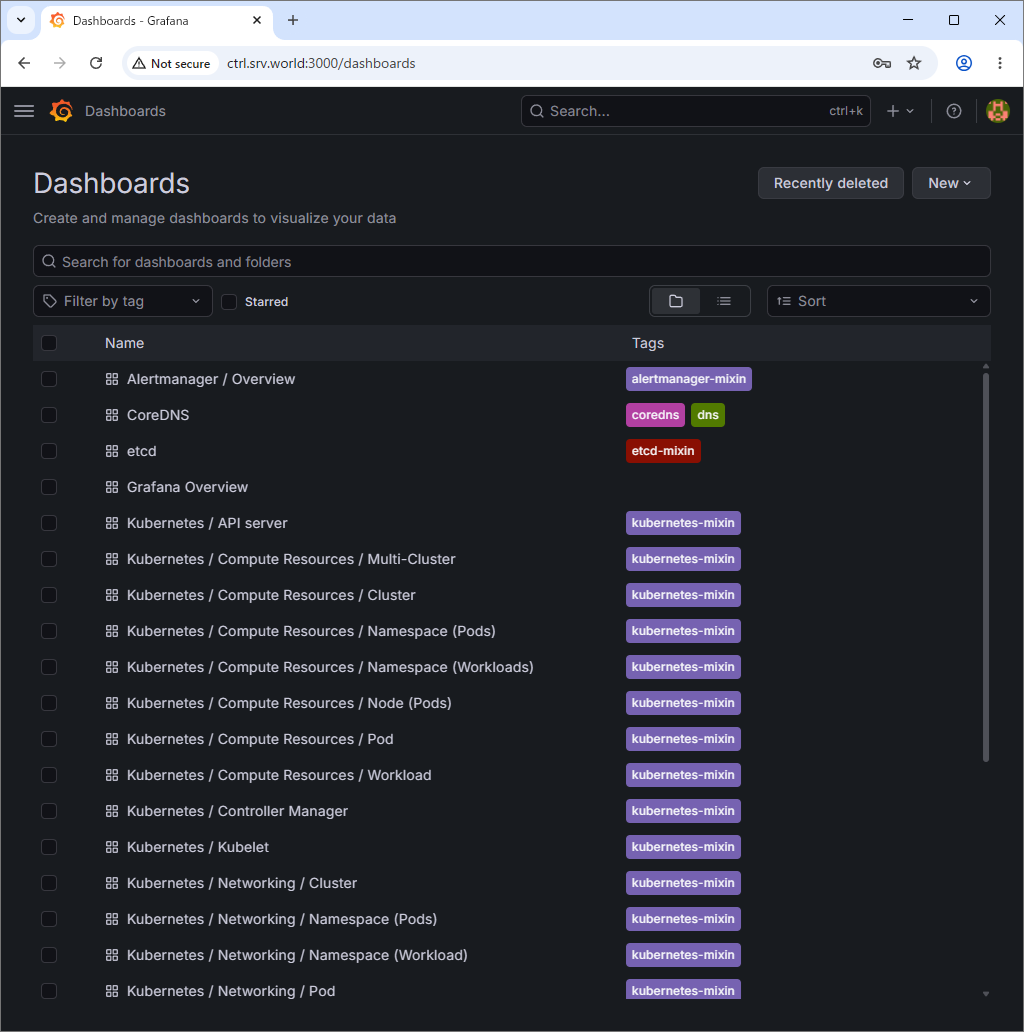Open Kubernetes / Compute Resources / Cluster dashboard

271,596
